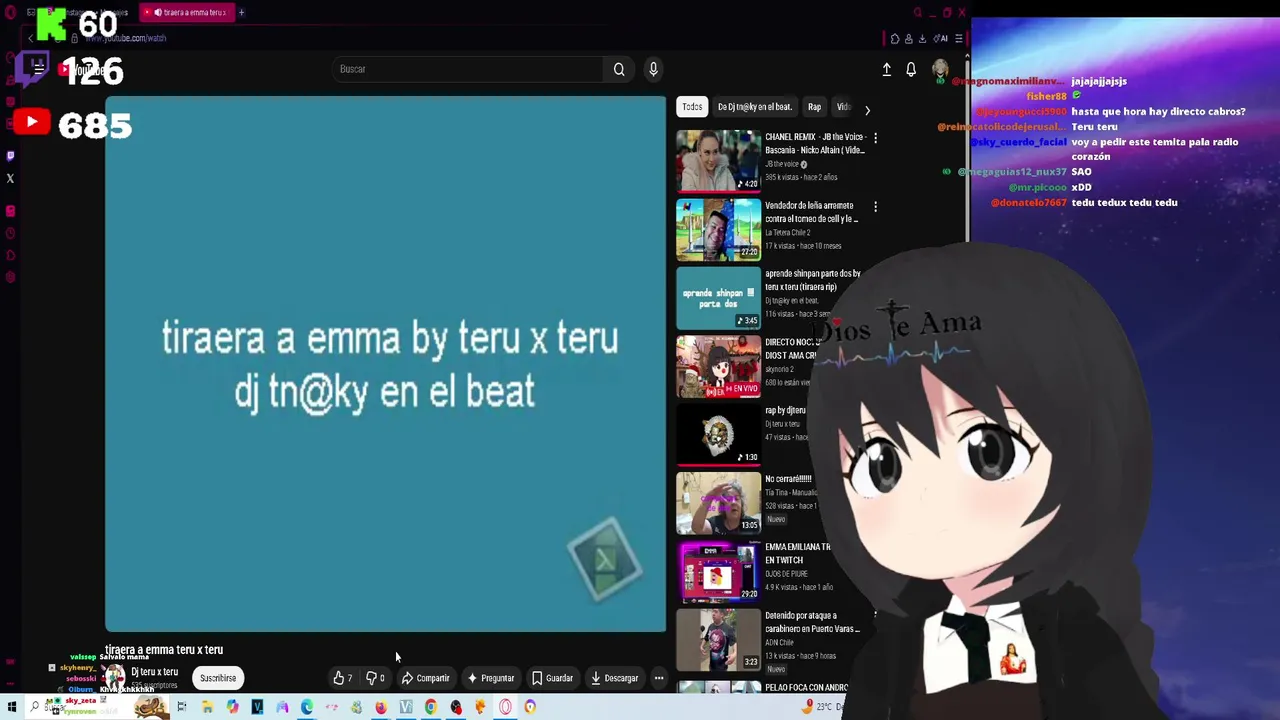Click the Preguntar button
This screenshot has height=720, width=1280.
click(490, 678)
